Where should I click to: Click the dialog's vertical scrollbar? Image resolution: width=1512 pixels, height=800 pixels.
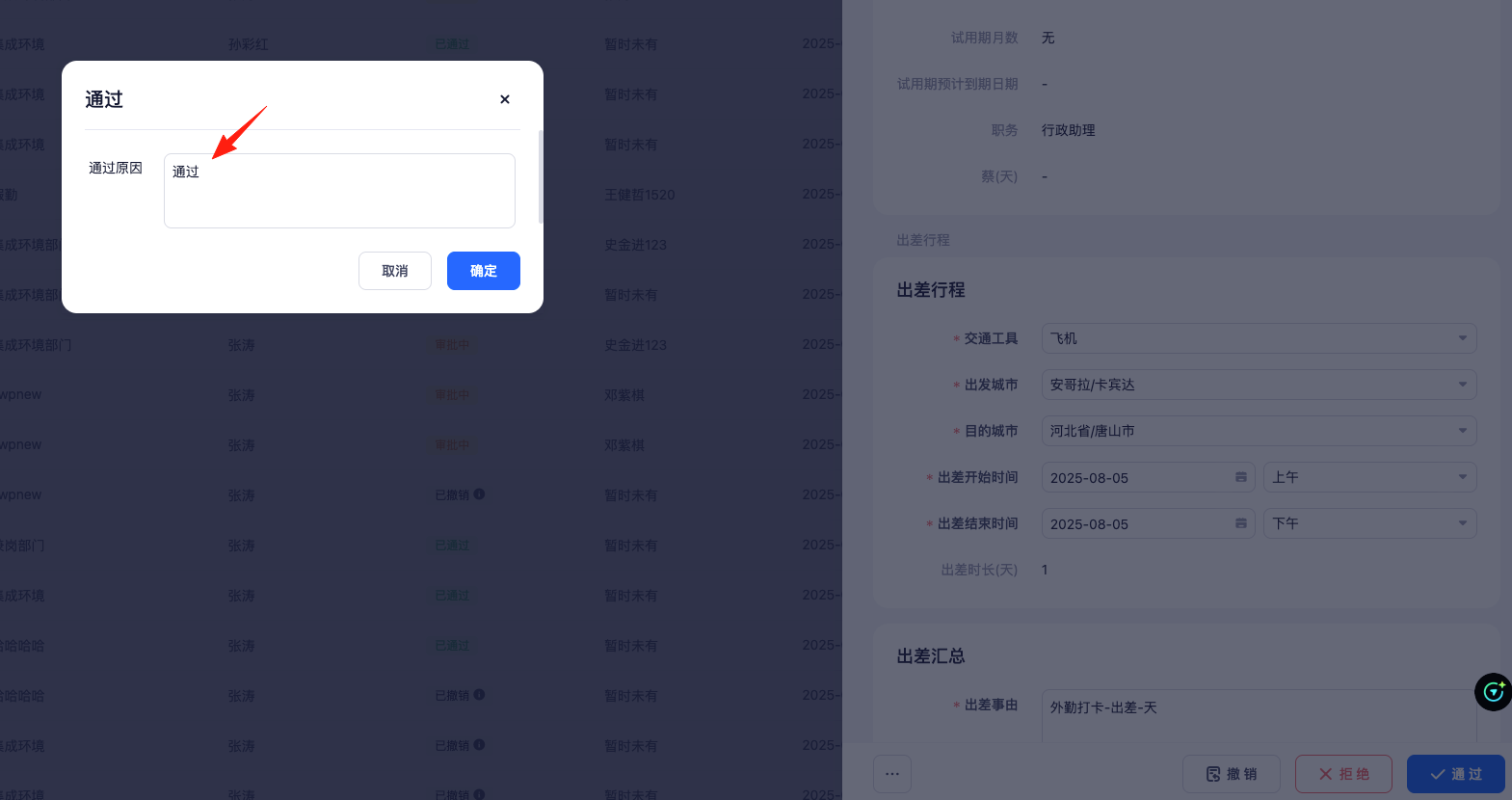pyautogui.click(x=541, y=176)
